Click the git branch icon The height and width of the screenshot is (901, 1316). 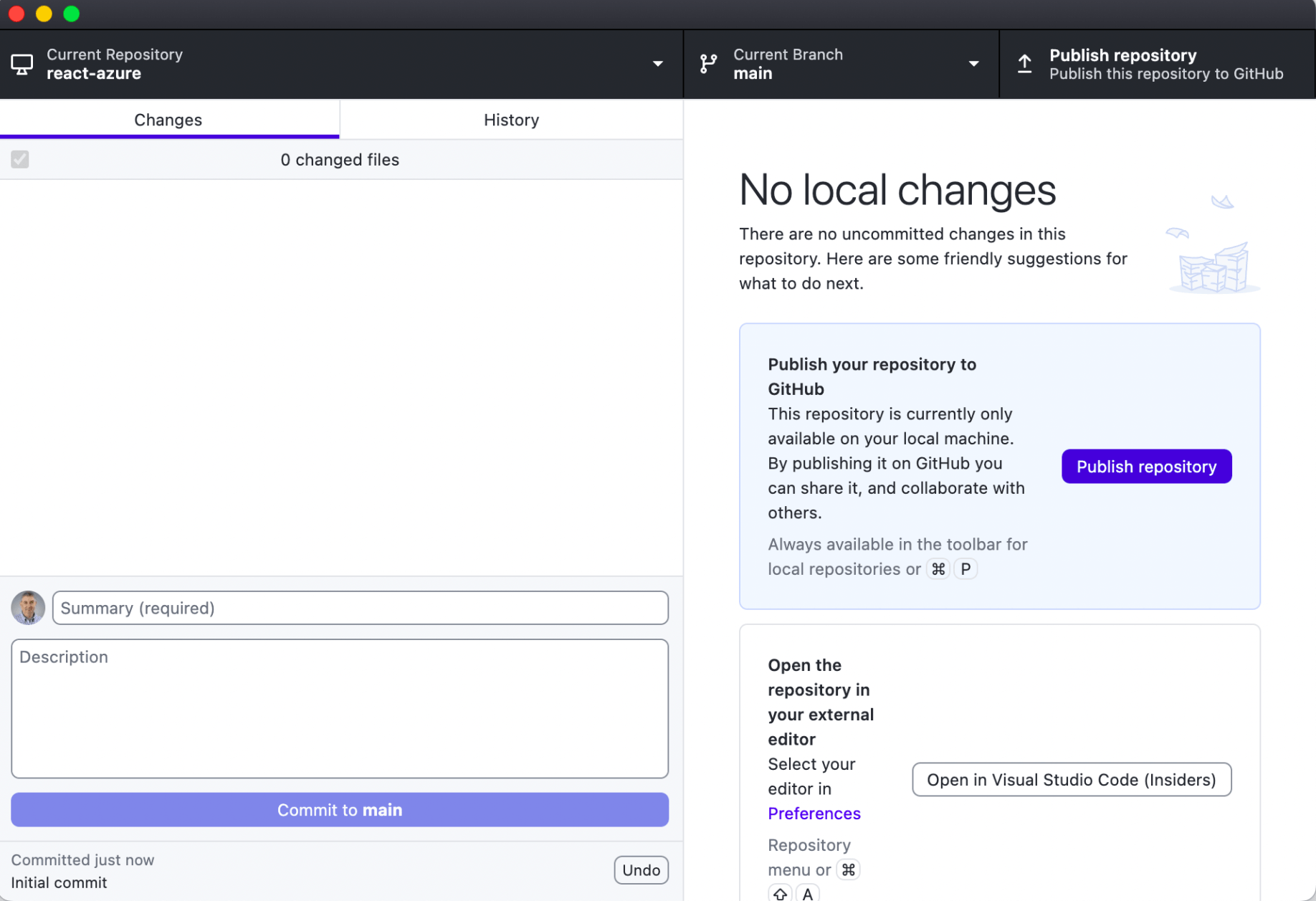[x=708, y=64]
